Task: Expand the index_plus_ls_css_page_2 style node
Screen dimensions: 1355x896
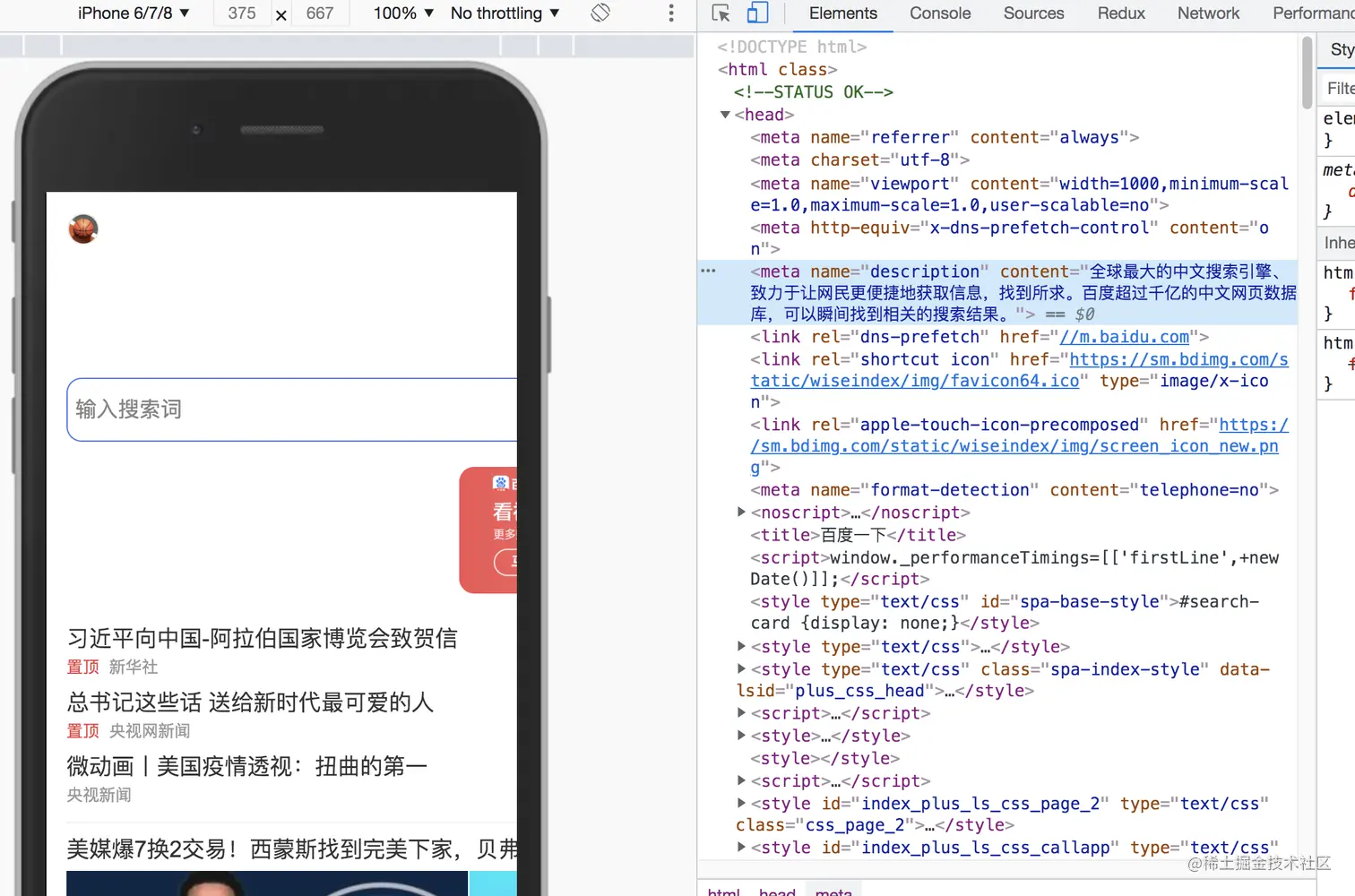Action: point(741,803)
